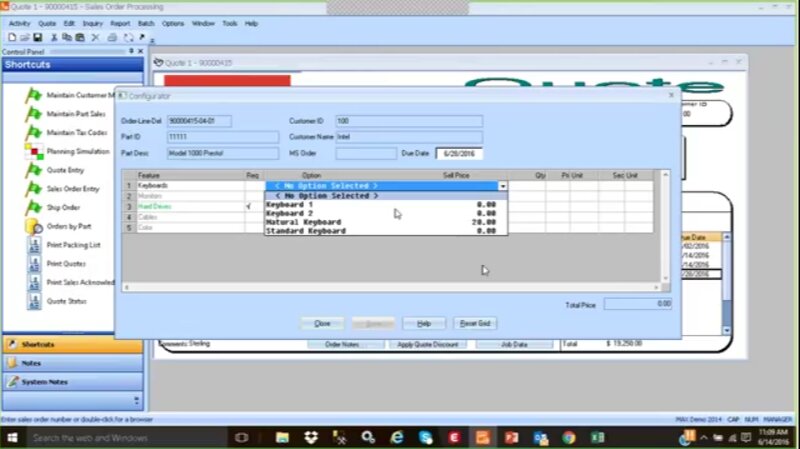Launch Ship Order shortcut
Viewport: 800px width, 449px height.
point(64,207)
